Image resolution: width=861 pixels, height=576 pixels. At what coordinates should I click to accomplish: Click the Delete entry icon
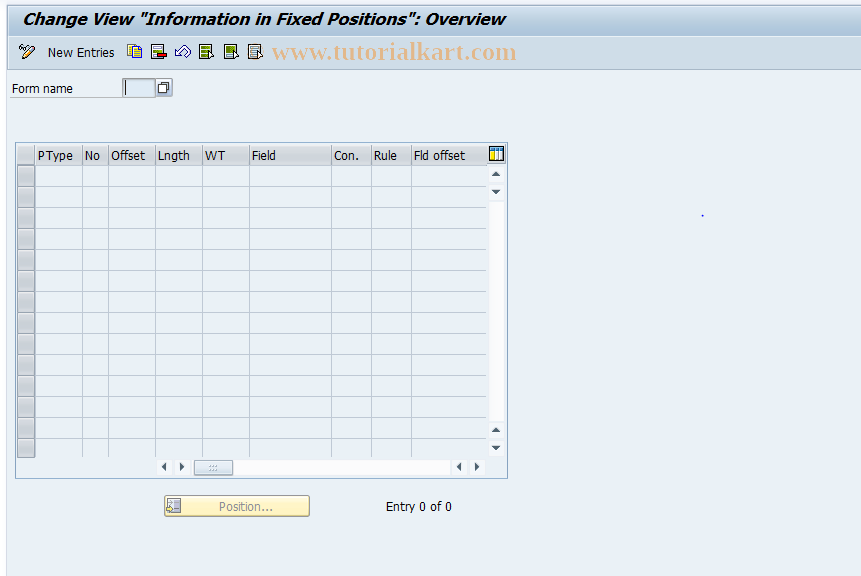coord(159,52)
